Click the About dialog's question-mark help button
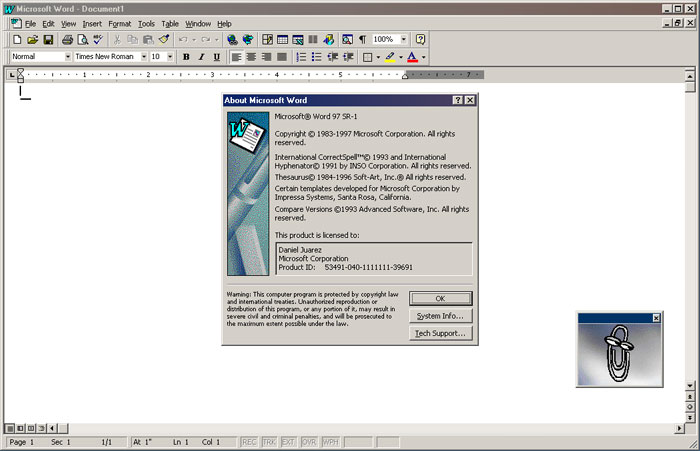Viewport: 700px width, 451px height. coord(458,100)
